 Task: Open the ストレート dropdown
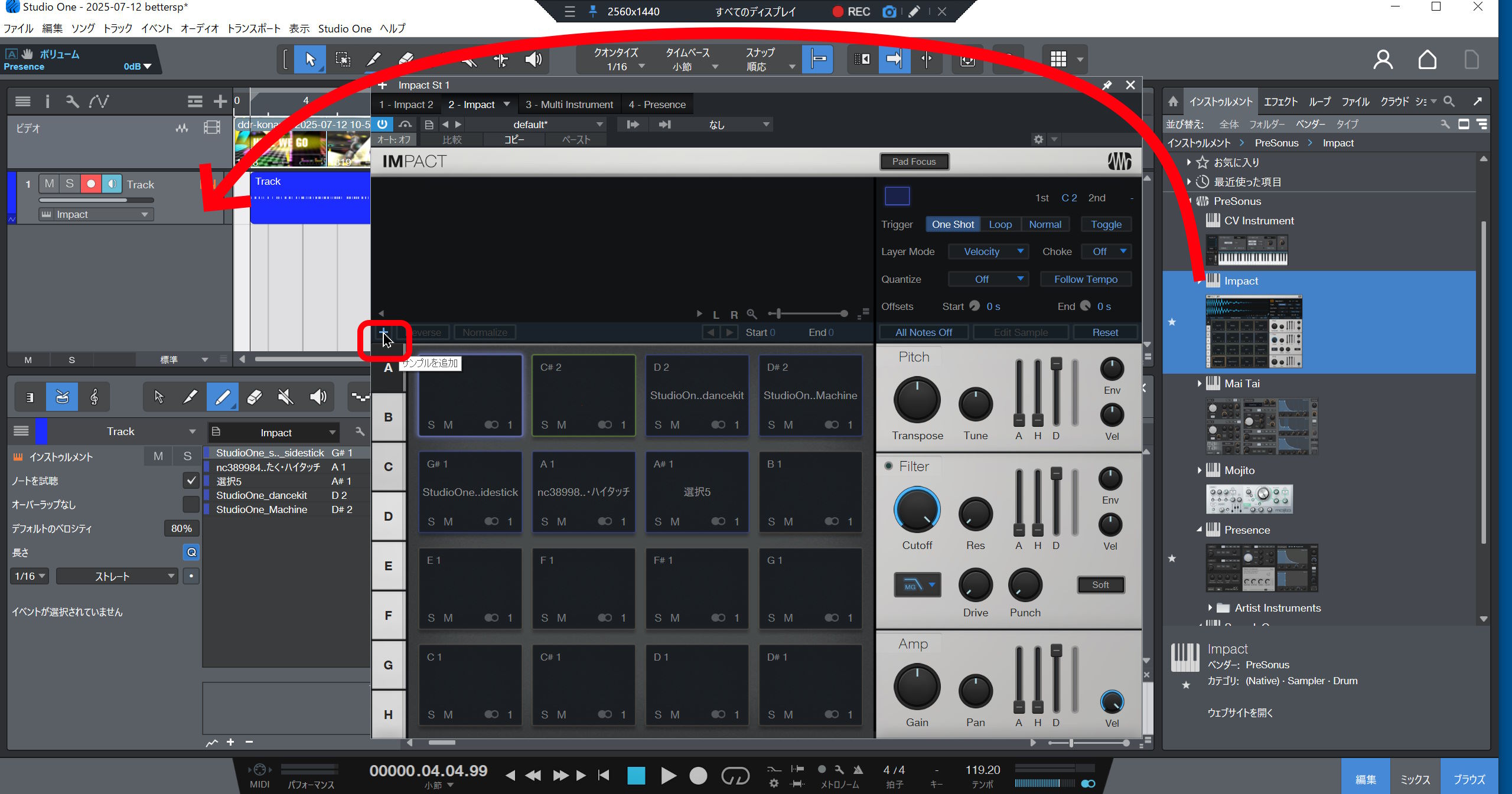[x=117, y=576]
